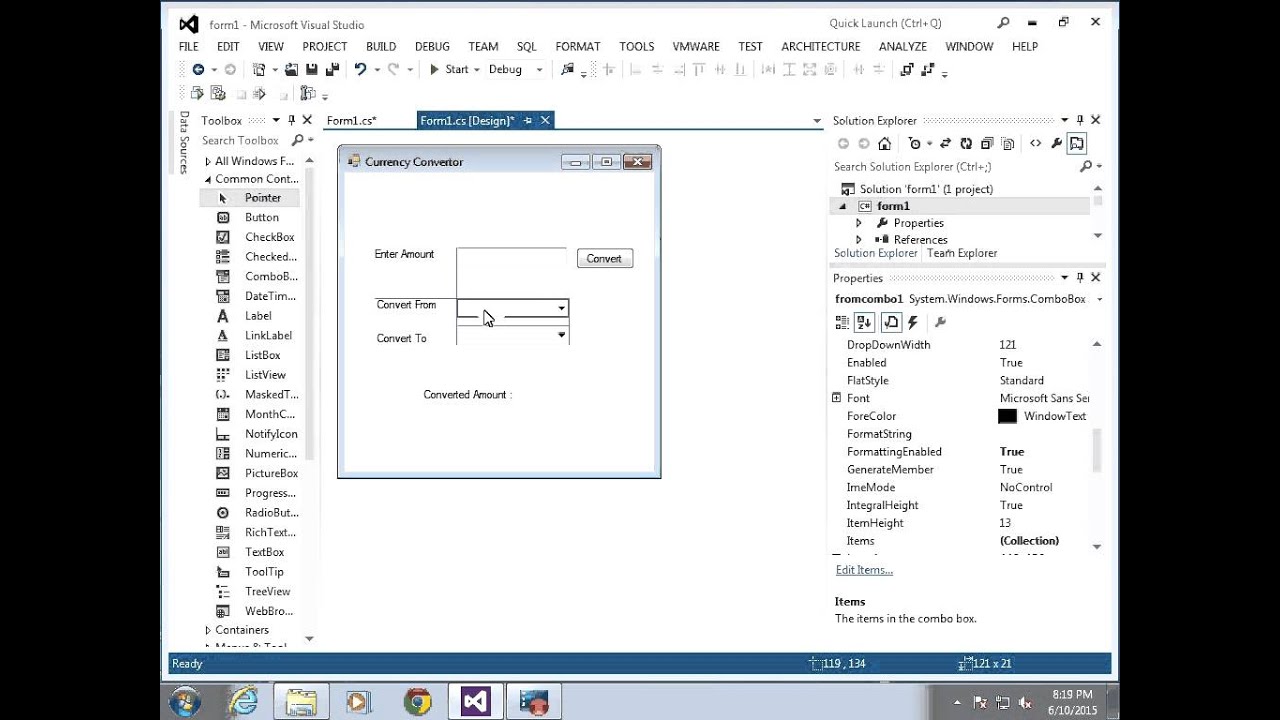Screen dimensions: 1280x720
Task: Click the Start debugging button
Action: (x=449, y=69)
